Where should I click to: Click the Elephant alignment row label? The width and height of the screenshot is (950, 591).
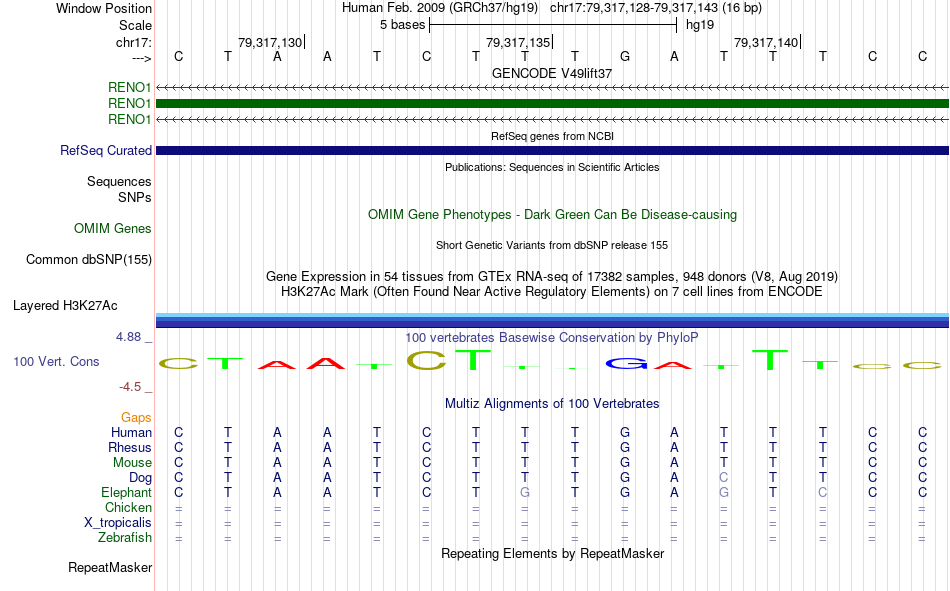point(126,493)
